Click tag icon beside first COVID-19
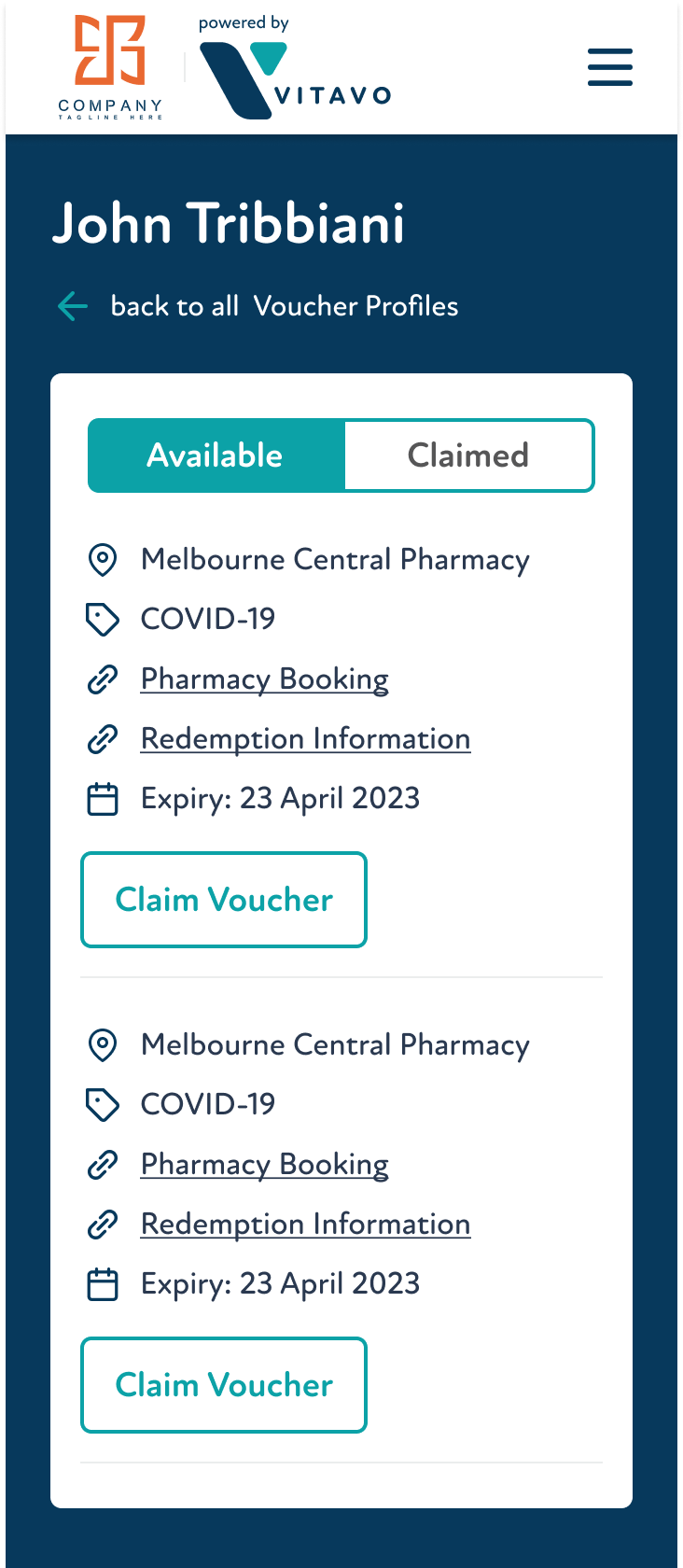Image resolution: width=683 pixels, height=1568 pixels. coord(102,619)
